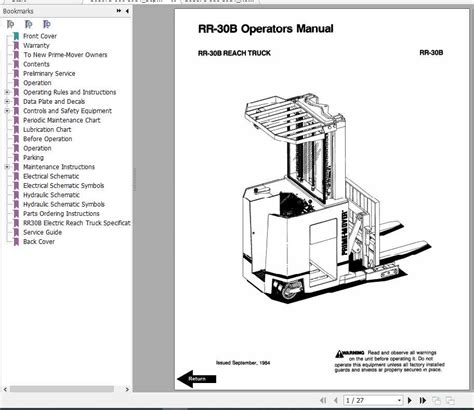Click the far-right page-view icon in bottom toolbar

[450, 400]
